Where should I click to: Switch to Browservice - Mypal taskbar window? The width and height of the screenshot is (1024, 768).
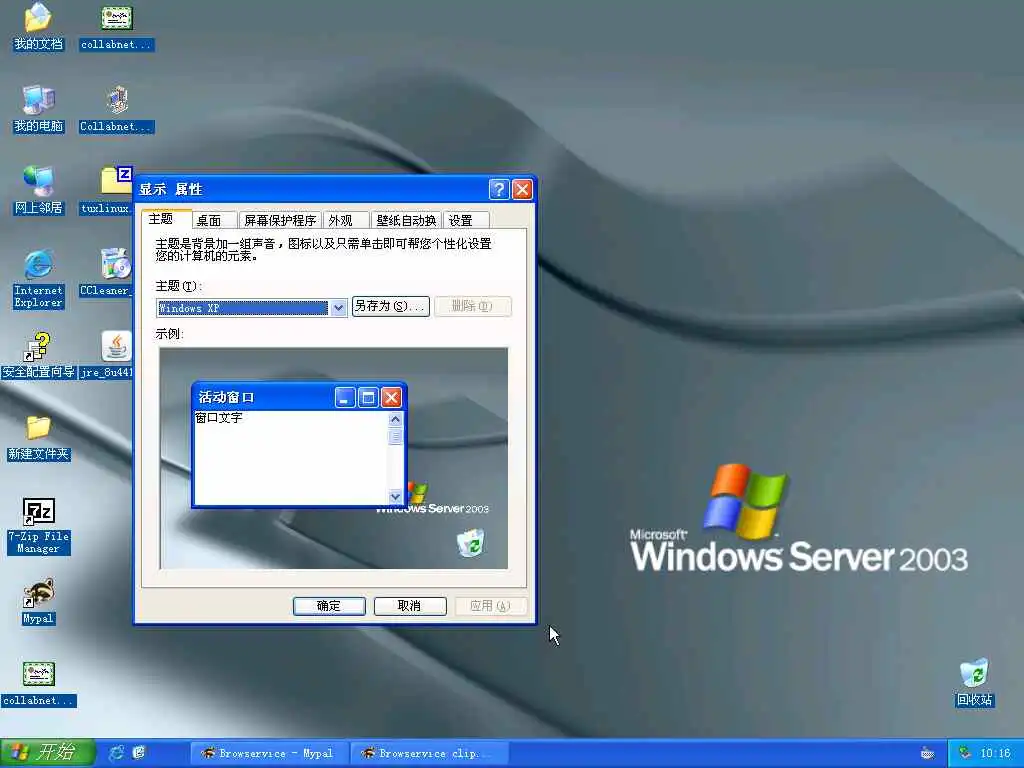click(x=268, y=754)
